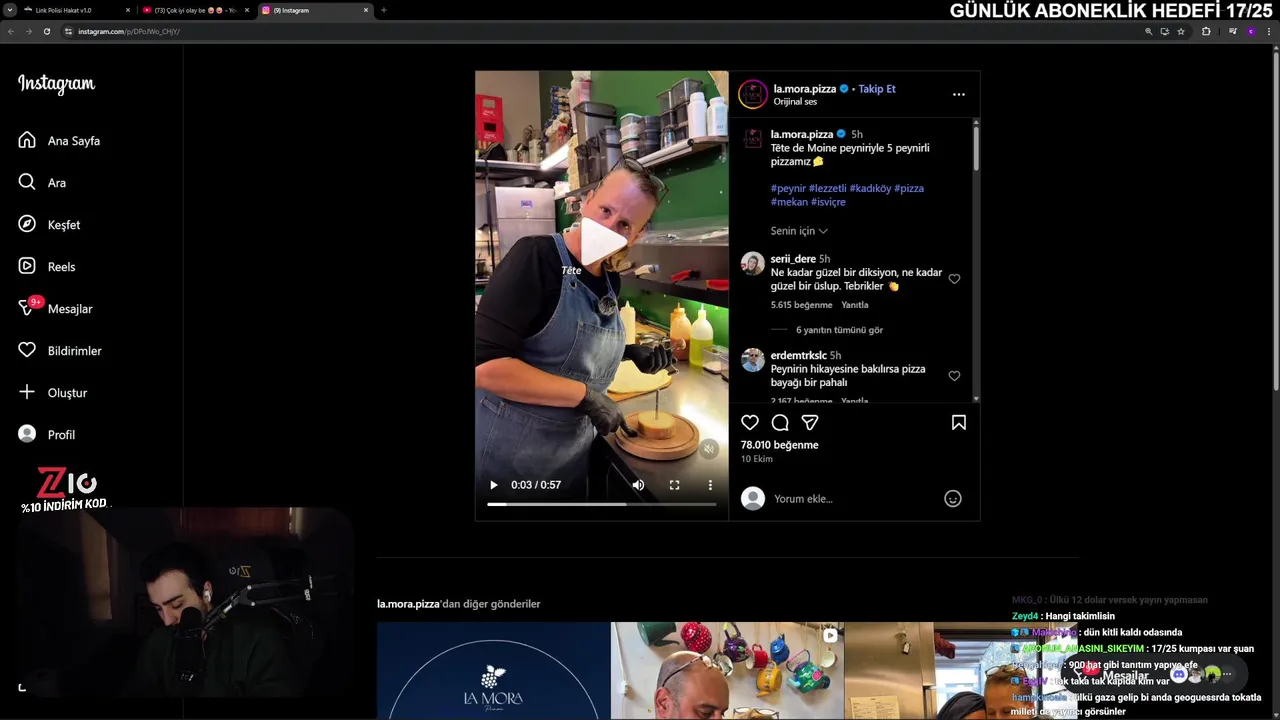Like the post with the heart icon
Viewport: 1280px width, 720px height.
(750, 423)
